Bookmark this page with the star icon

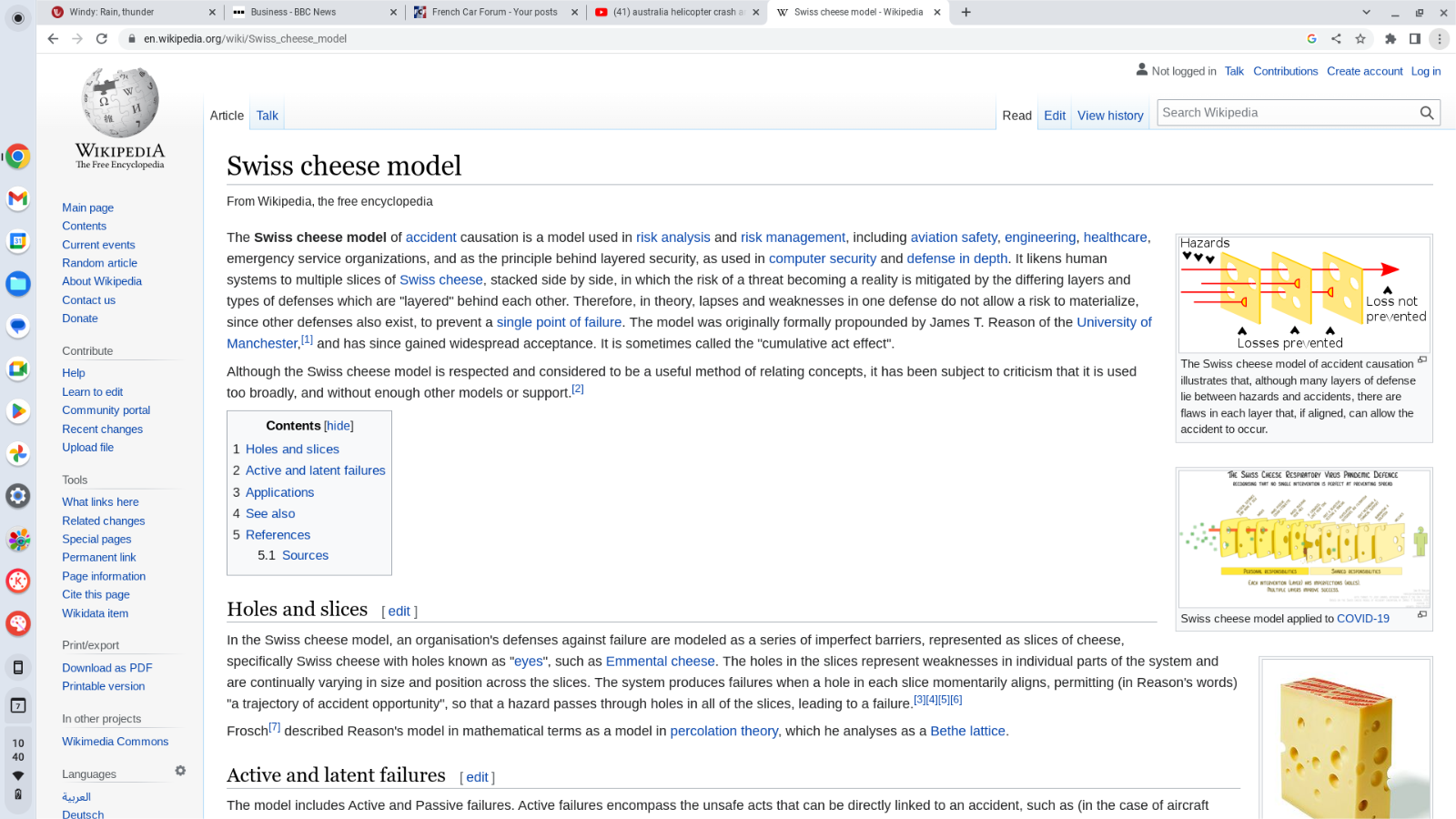1360,38
